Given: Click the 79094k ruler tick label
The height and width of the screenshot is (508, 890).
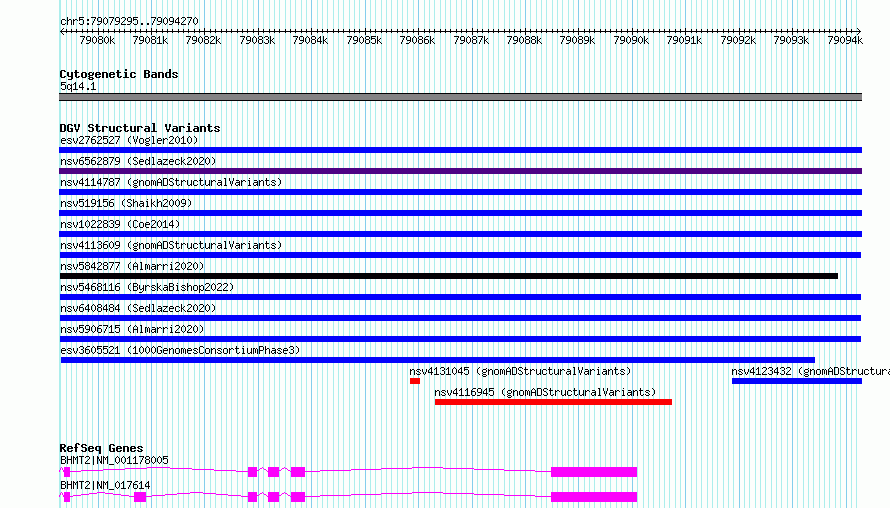Looking at the screenshot, I should click(x=845, y=40).
